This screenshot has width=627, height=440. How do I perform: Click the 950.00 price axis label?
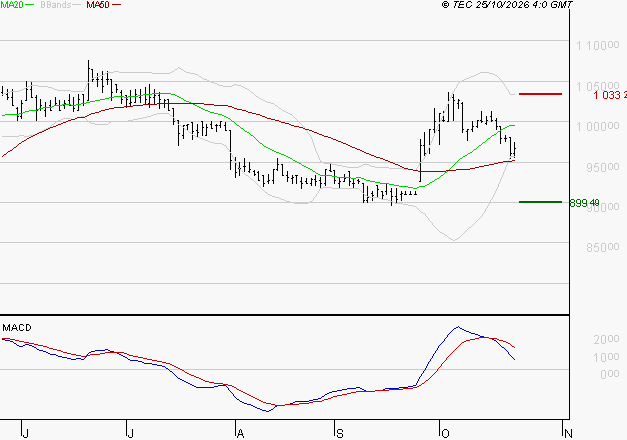(603, 167)
